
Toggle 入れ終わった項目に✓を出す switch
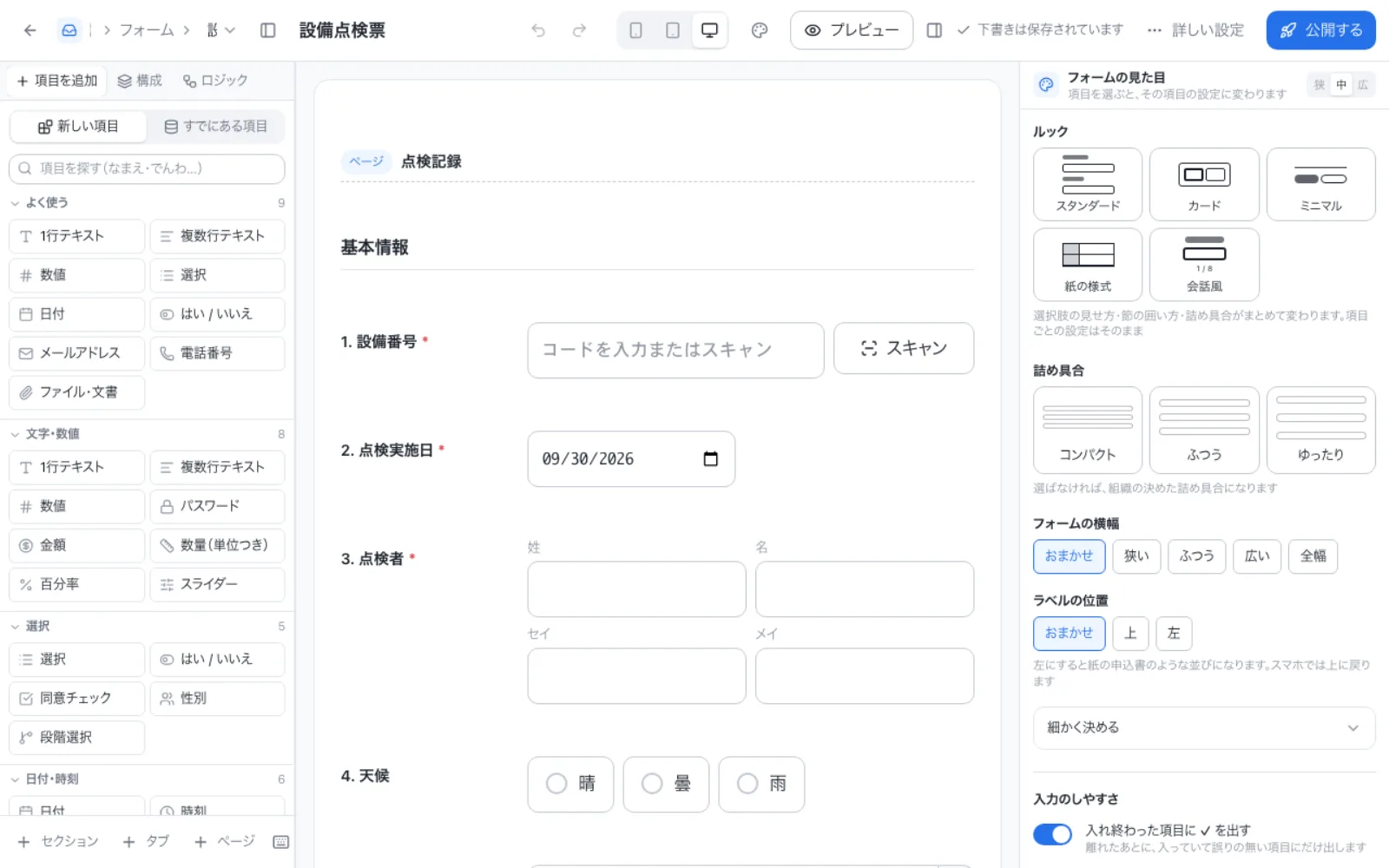(1052, 834)
